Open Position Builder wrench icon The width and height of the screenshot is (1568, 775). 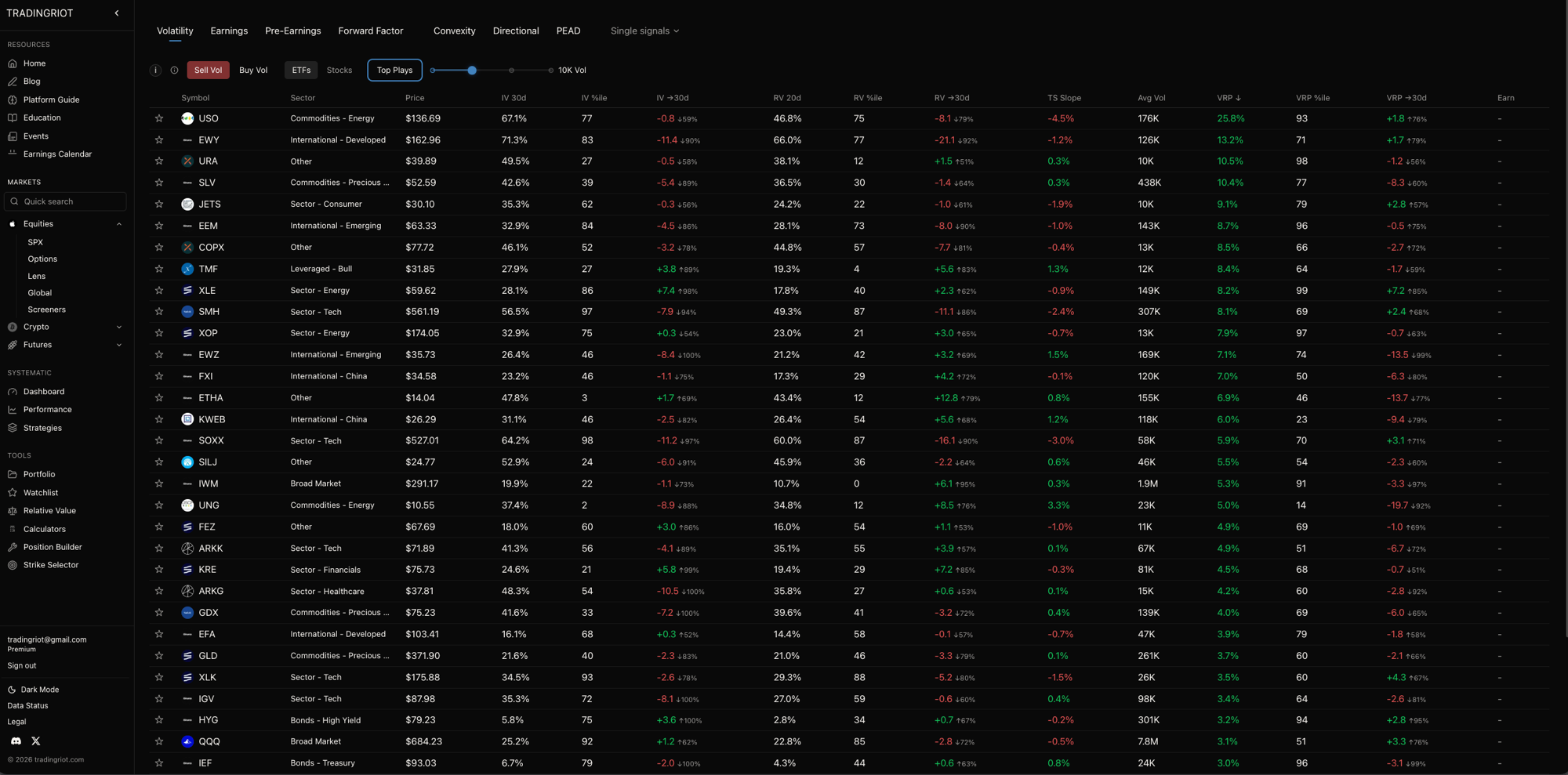13,547
